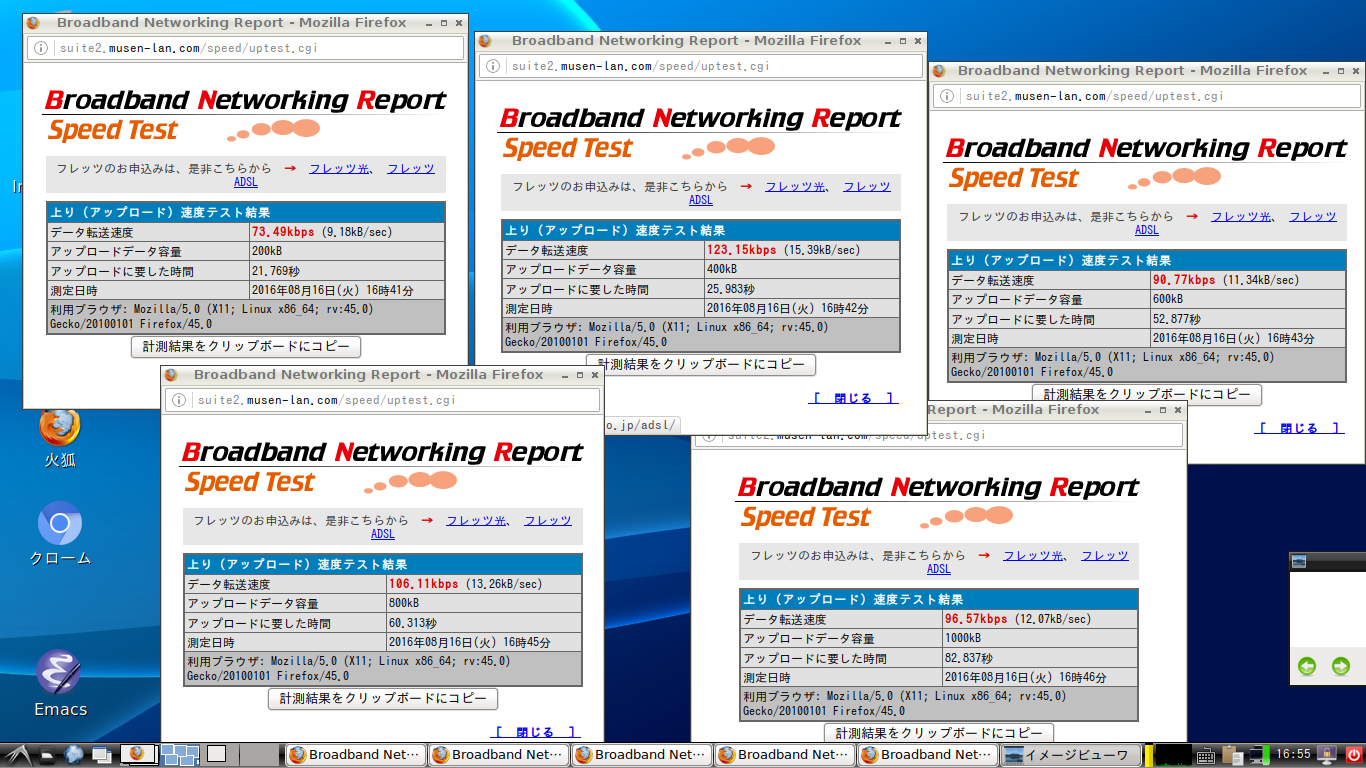Image resolution: width=1366 pixels, height=768 pixels.
Task: Click the 16時41分 measurement date cell
Action: [x=346, y=290]
